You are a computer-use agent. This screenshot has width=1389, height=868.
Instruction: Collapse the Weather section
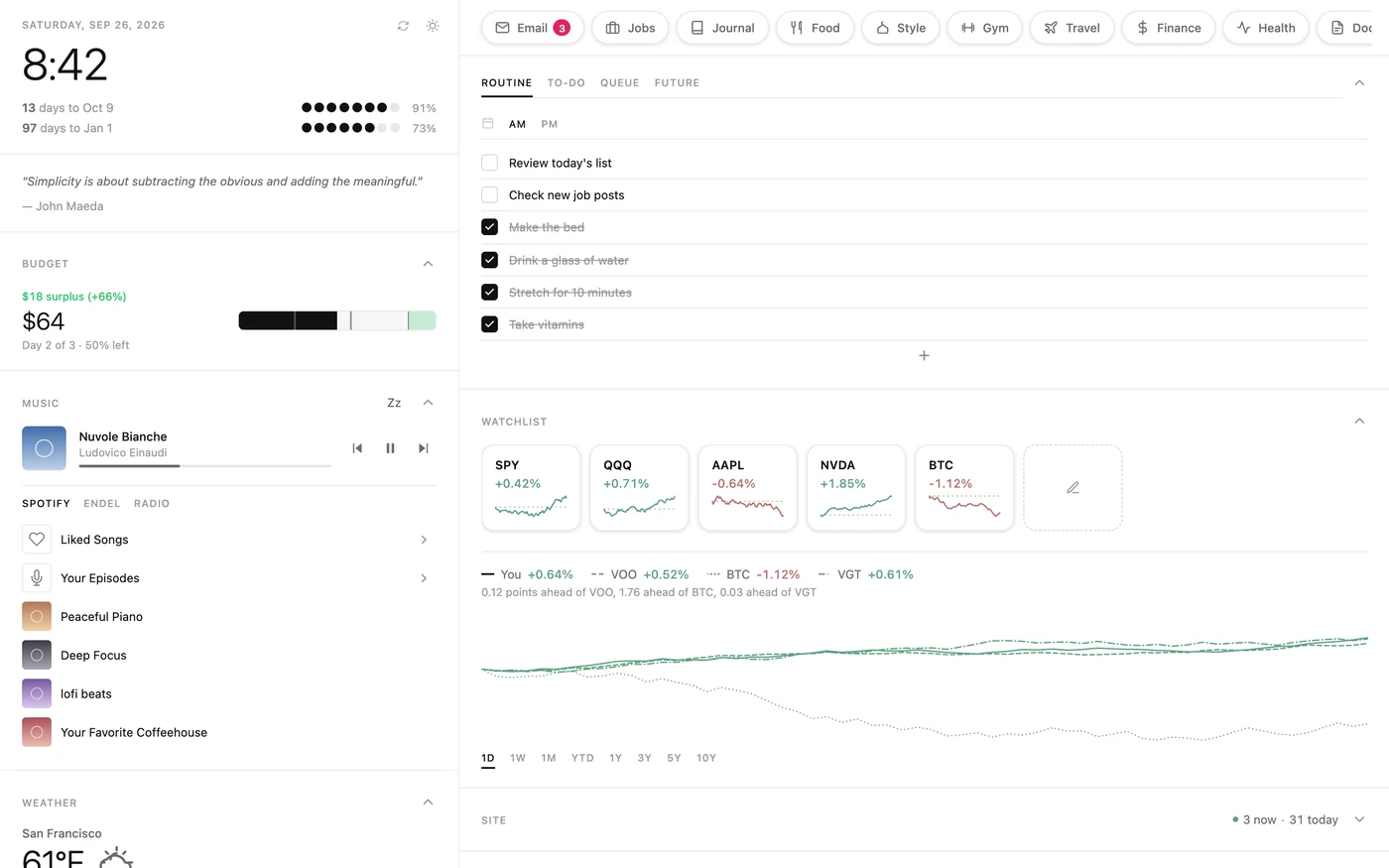pyautogui.click(x=428, y=803)
